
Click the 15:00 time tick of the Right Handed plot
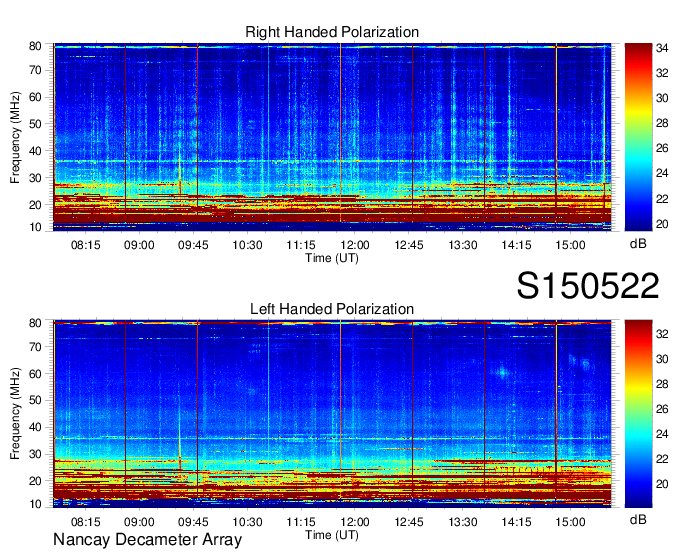point(570,245)
